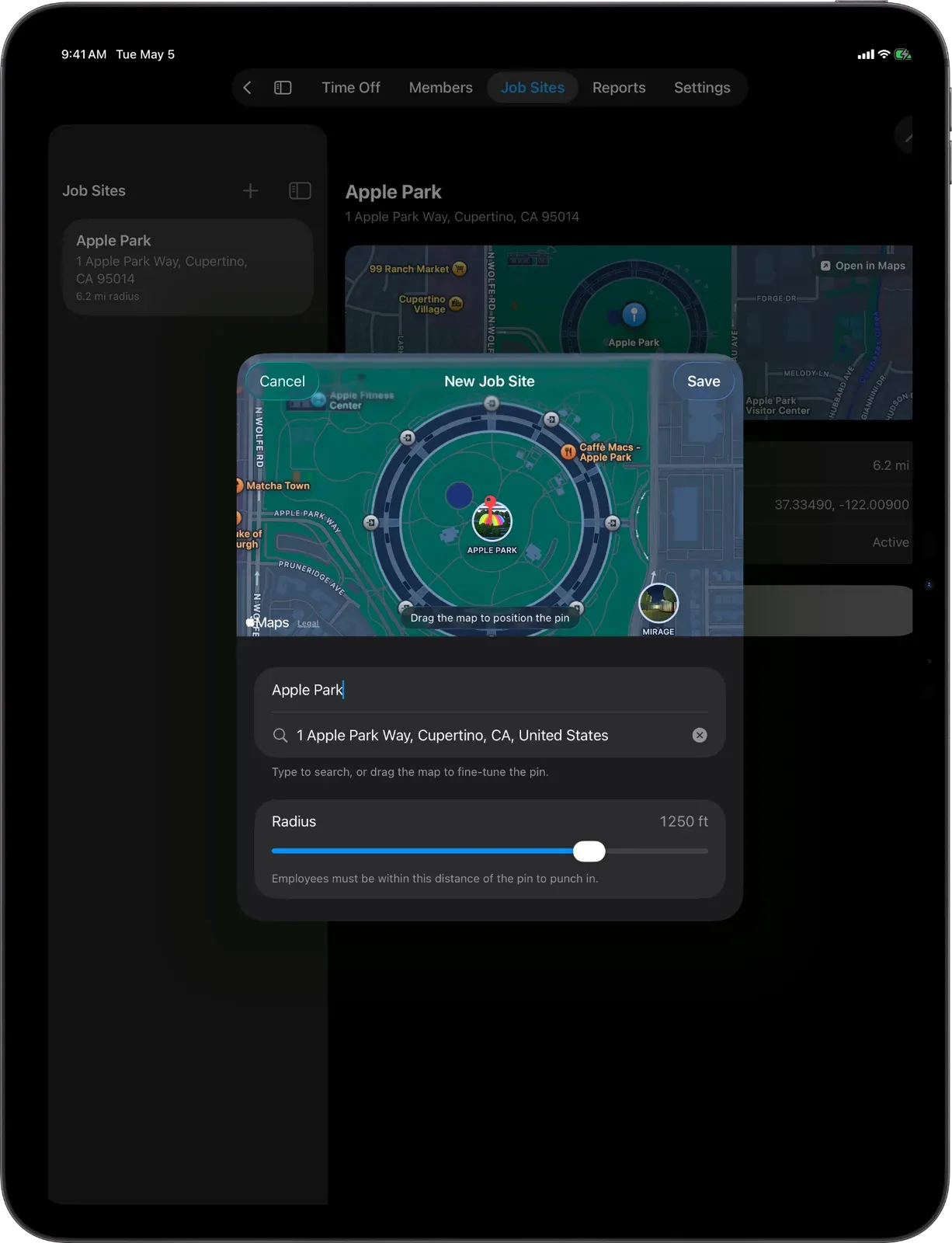Click the '37.33490, -122.00900' coordinates text
The height and width of the screenshot is (1243, 952).
(x=841, y=505)
